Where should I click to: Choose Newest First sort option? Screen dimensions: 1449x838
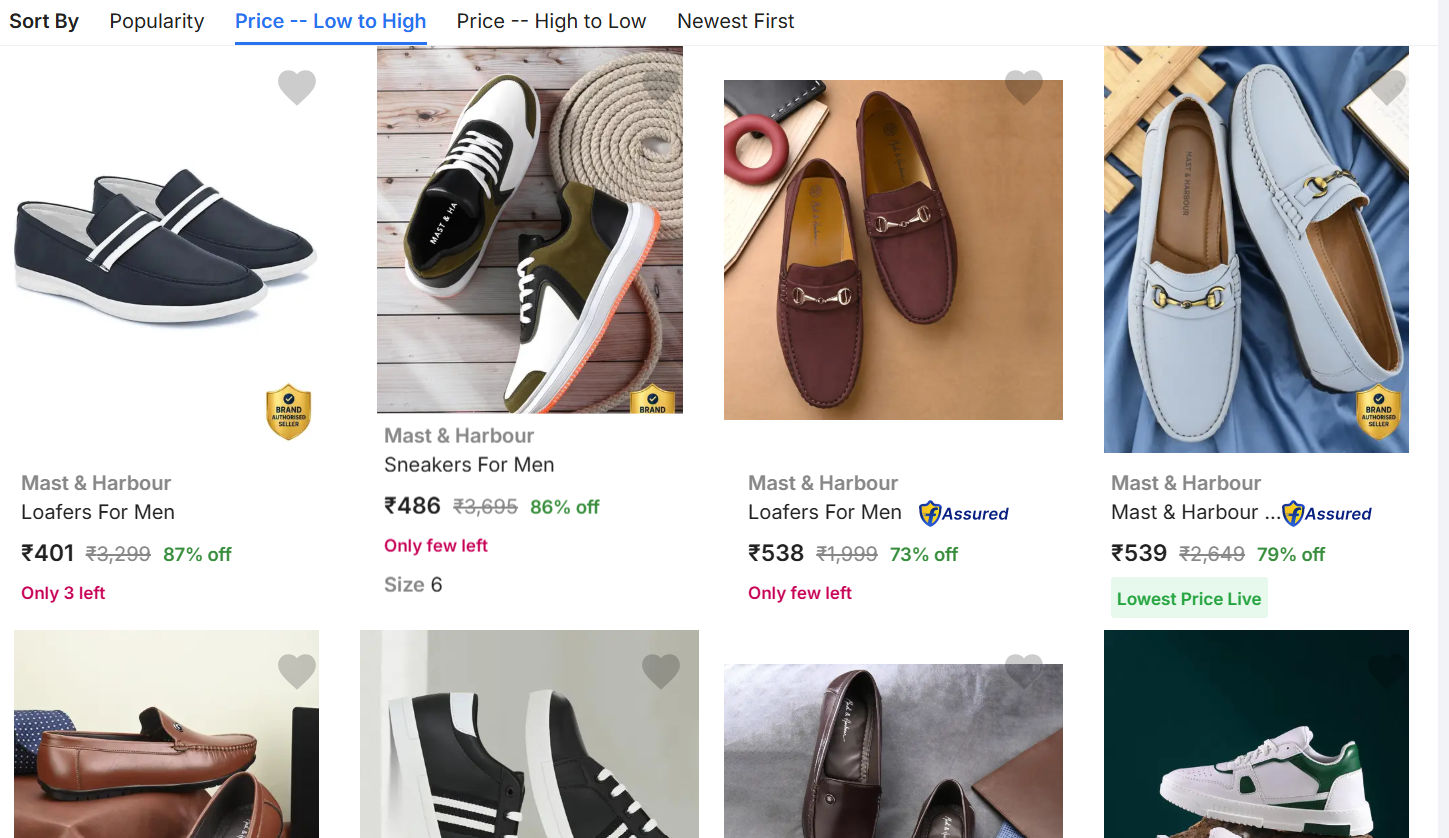[x=736, y=21]
